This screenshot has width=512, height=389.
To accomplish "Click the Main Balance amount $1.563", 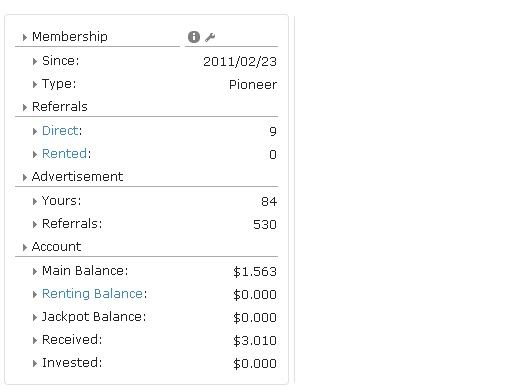I will tap(255, 272).
